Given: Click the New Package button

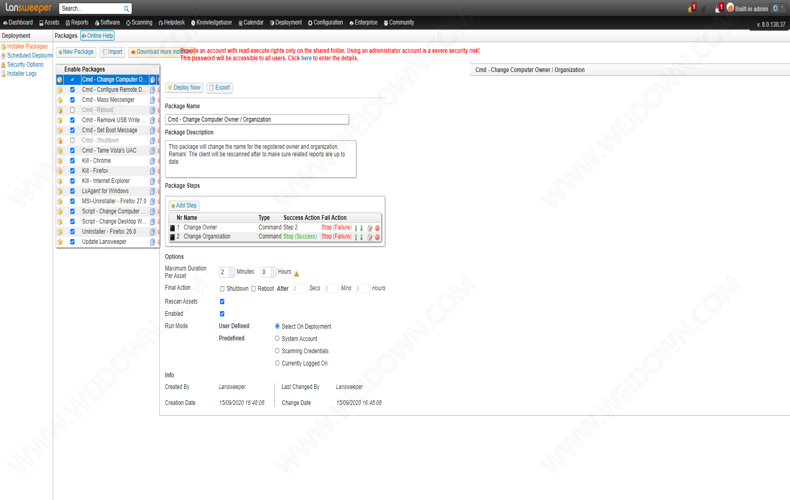Looking at the screenshot, I should [x=76, y=52].
